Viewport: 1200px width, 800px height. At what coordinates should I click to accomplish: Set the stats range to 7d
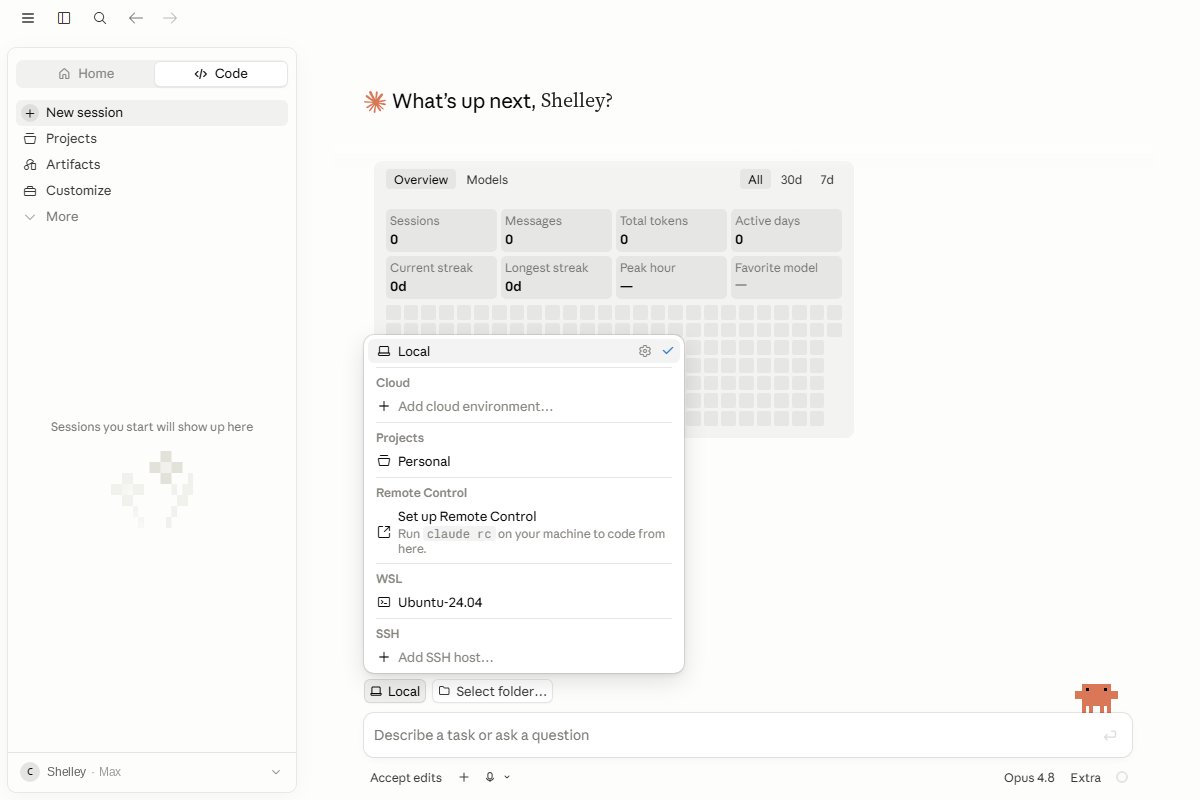point(827,180)
